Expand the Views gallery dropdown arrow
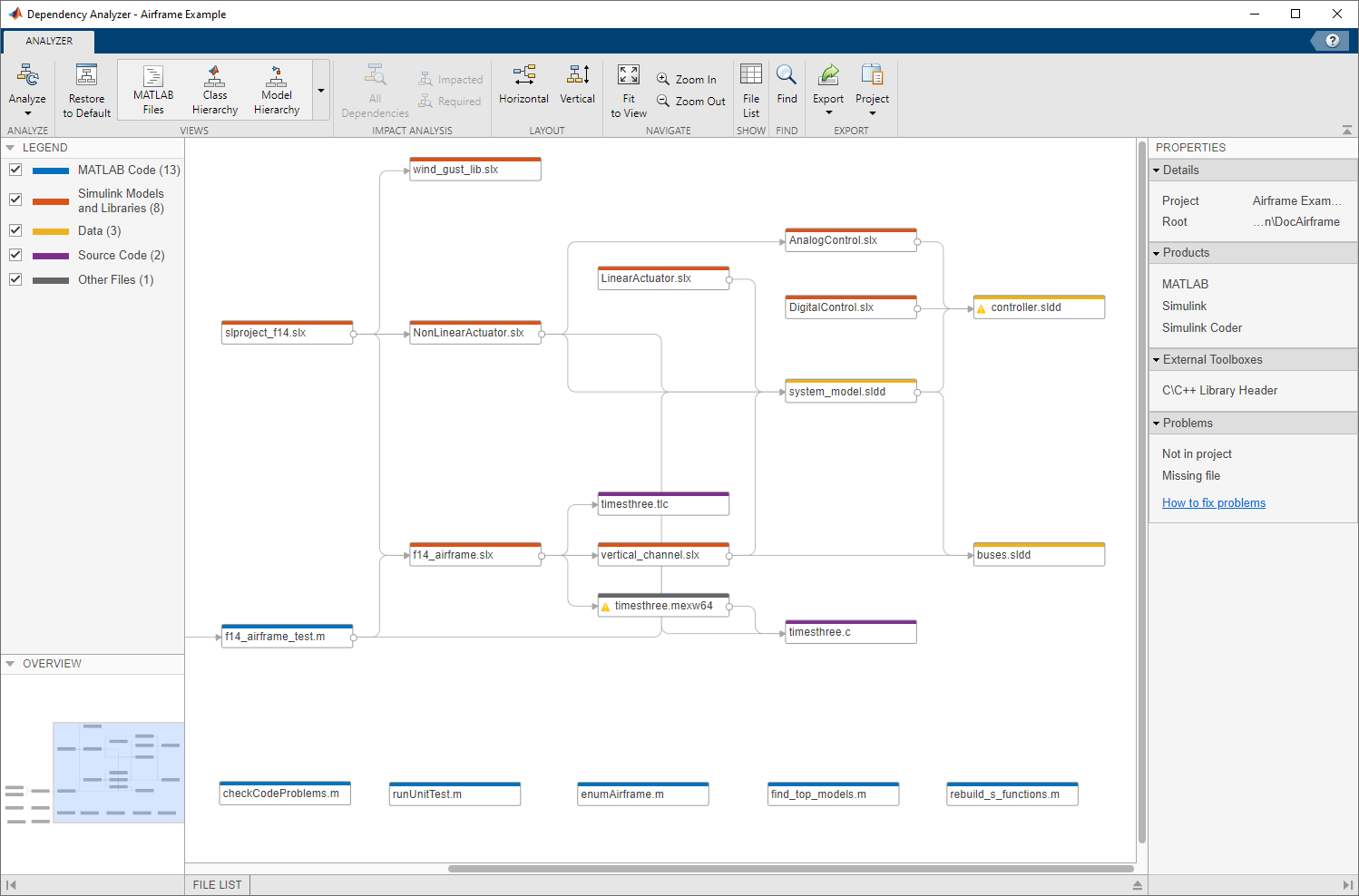Image resolution: width=1359 pixels, height=896 pixels. point(321,91)
